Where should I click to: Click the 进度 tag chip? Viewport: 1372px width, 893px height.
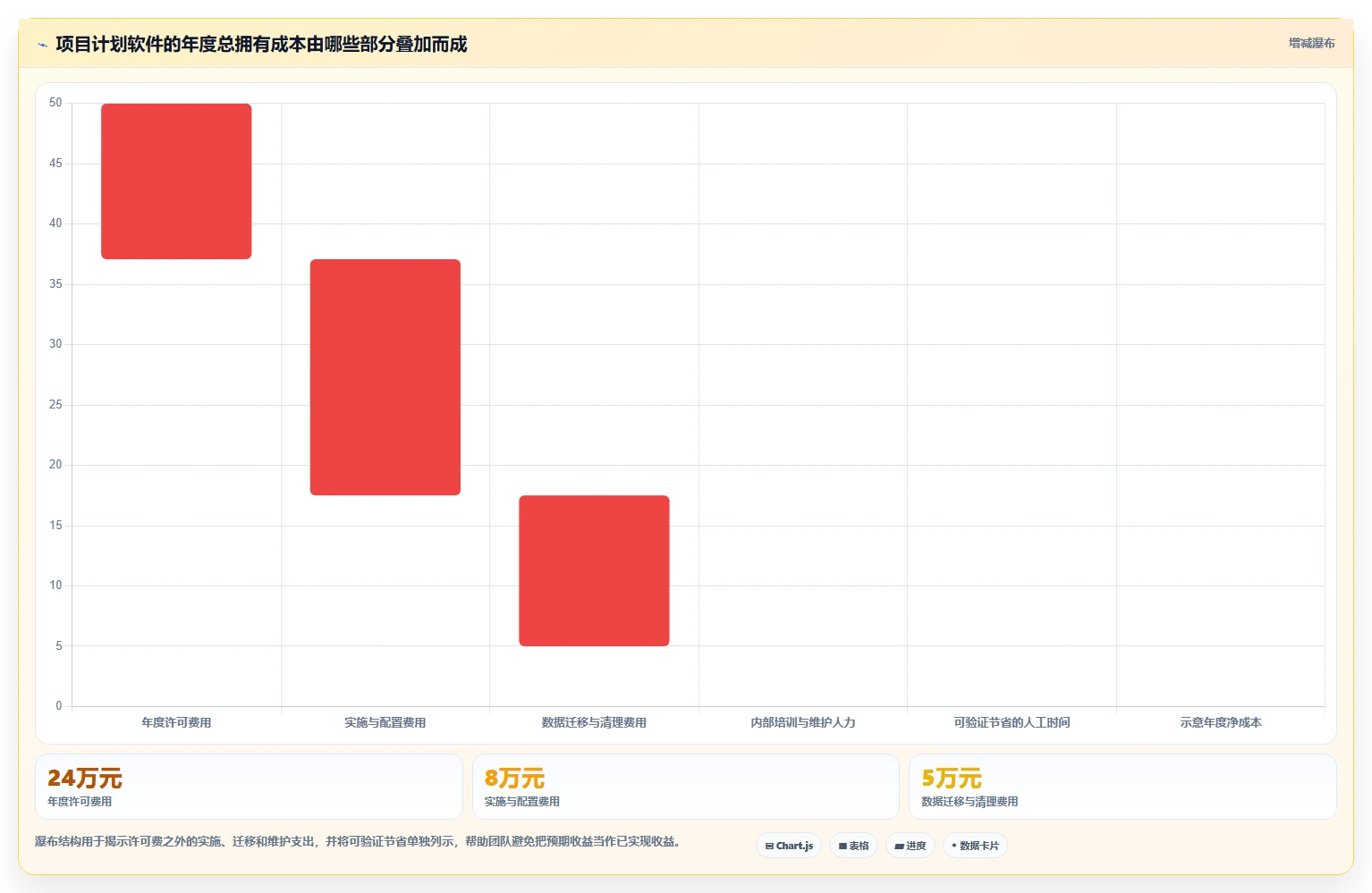[x=910, y=846]
